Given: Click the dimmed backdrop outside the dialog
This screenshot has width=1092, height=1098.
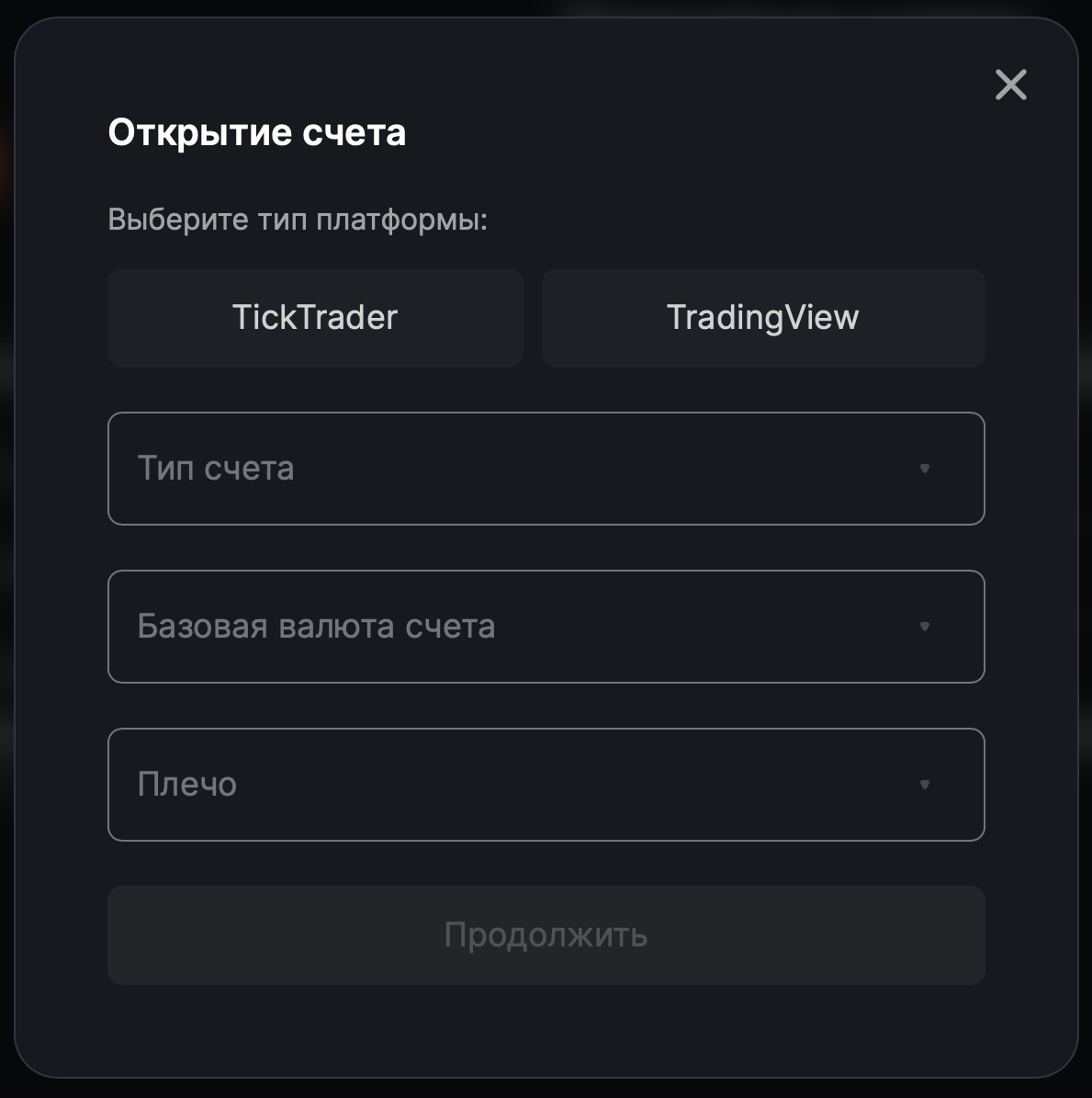Looking at the screenshot, I should tap(6, 551).
